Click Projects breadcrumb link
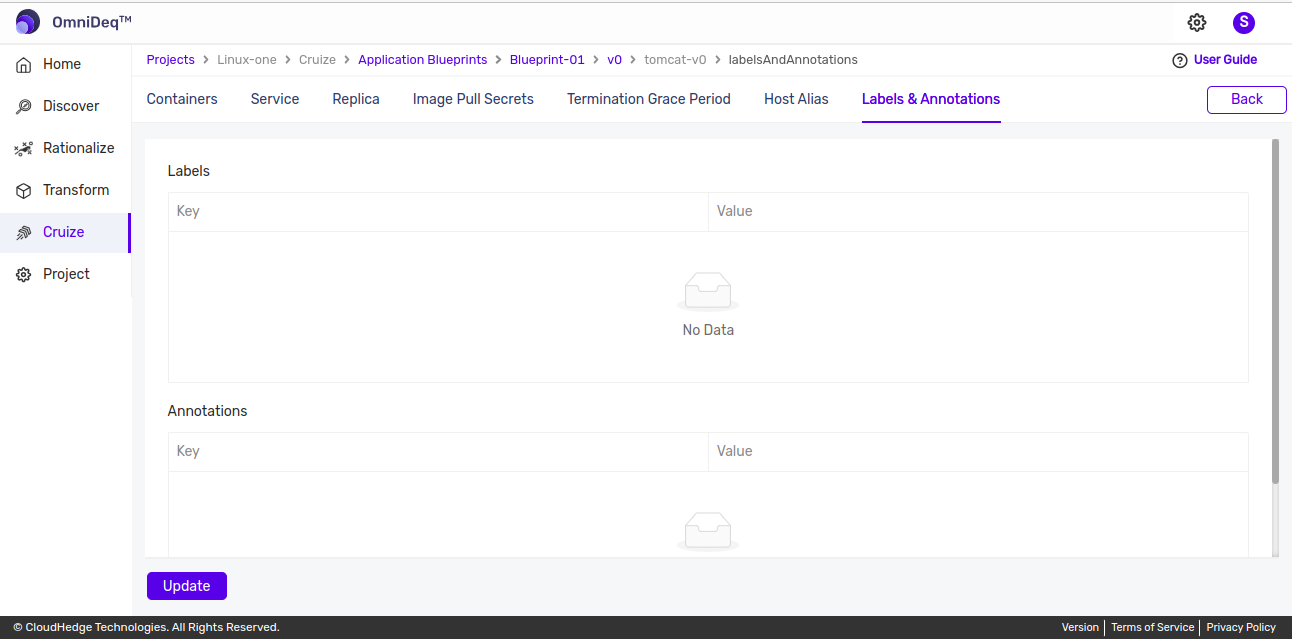This screenshot has width=1292, height=639. tap(171, 60)
